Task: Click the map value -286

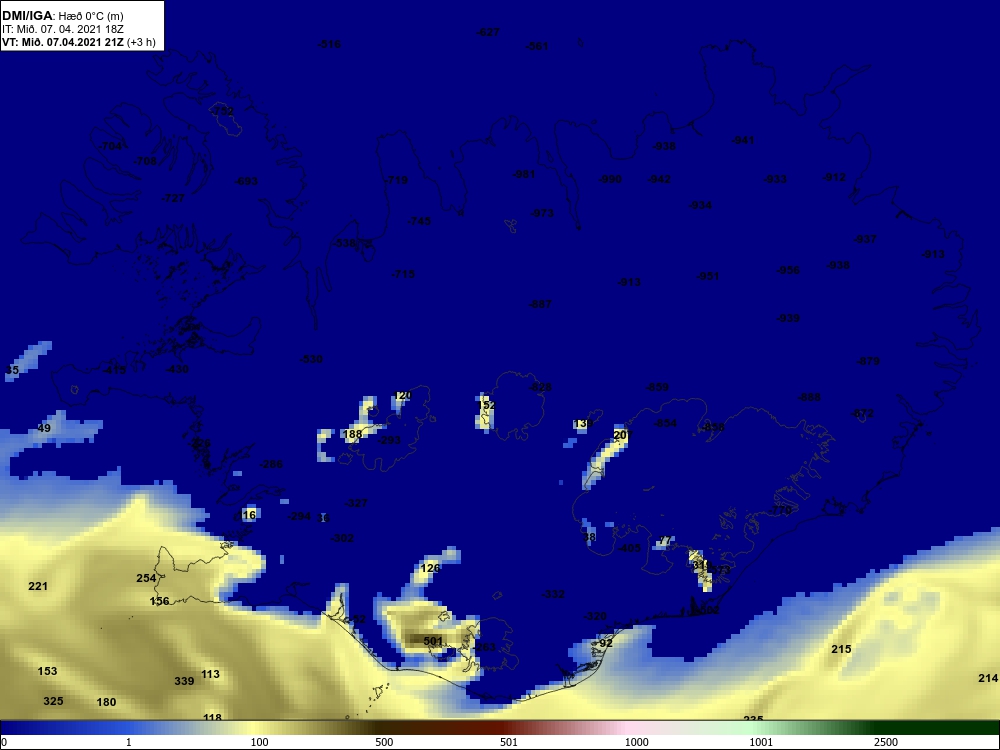Action: point(271,464)
